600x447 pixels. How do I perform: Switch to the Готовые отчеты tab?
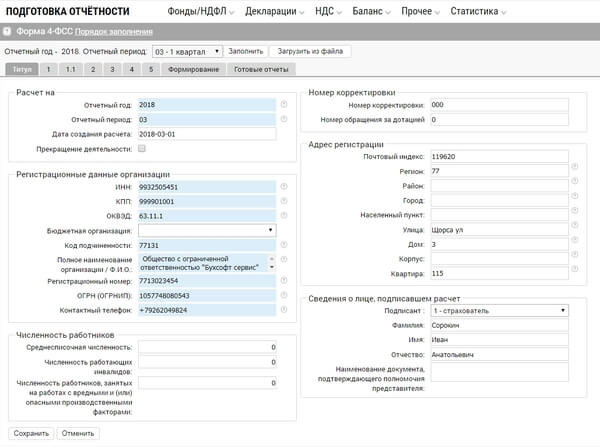click(262, 70)
